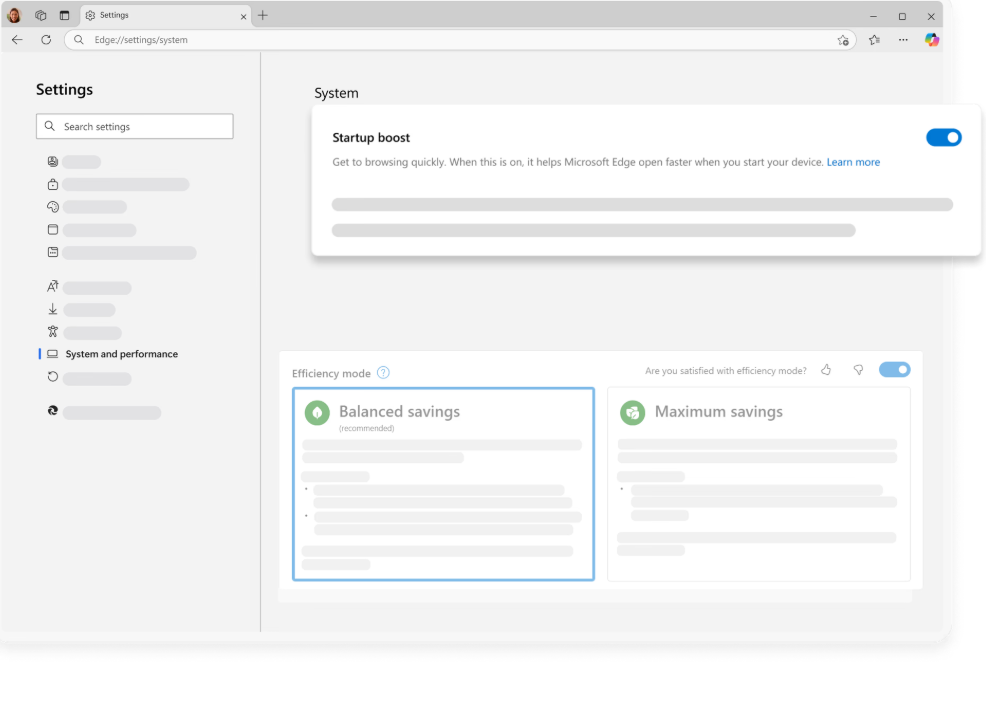Add this page to favorites
986x717 pixels.
click(x=843, y=40)
